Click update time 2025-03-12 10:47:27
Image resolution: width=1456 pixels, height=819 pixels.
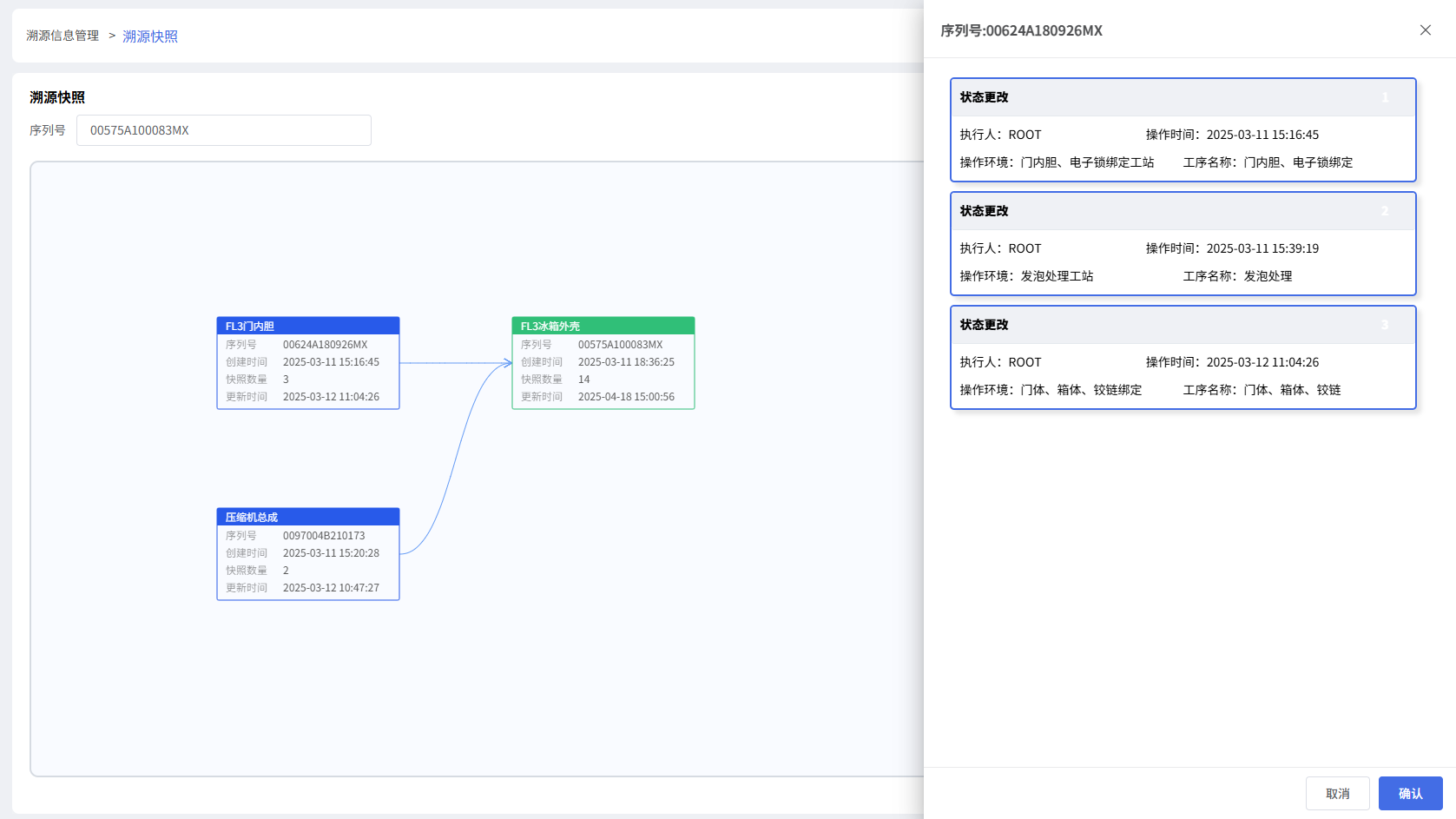pyautogui.click(x=331, y=588)
